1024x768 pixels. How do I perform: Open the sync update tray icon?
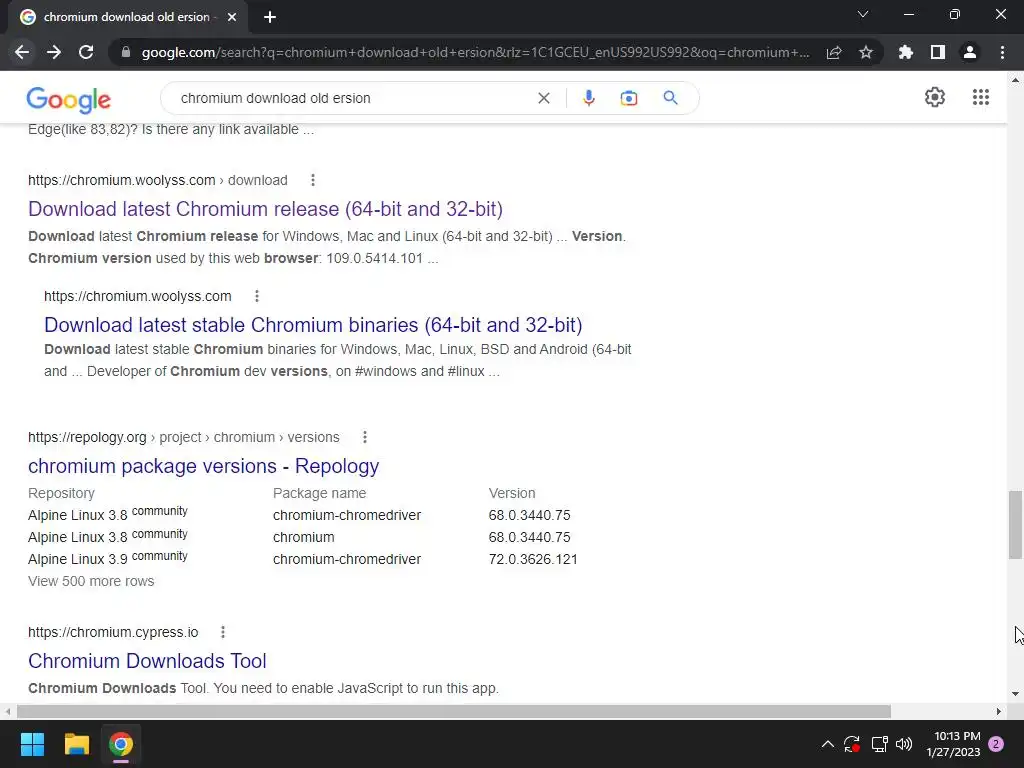click(852, 744)
